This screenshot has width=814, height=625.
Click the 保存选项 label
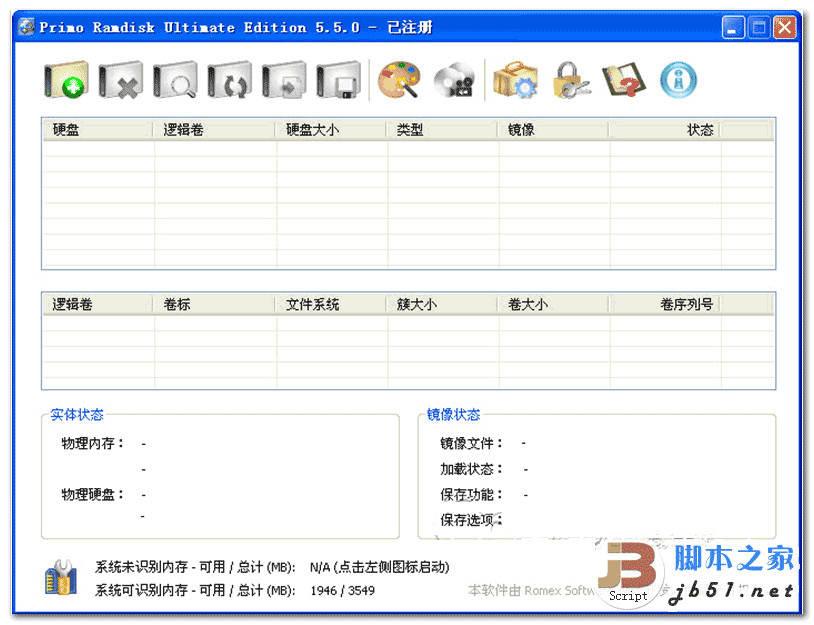point(471,519)
